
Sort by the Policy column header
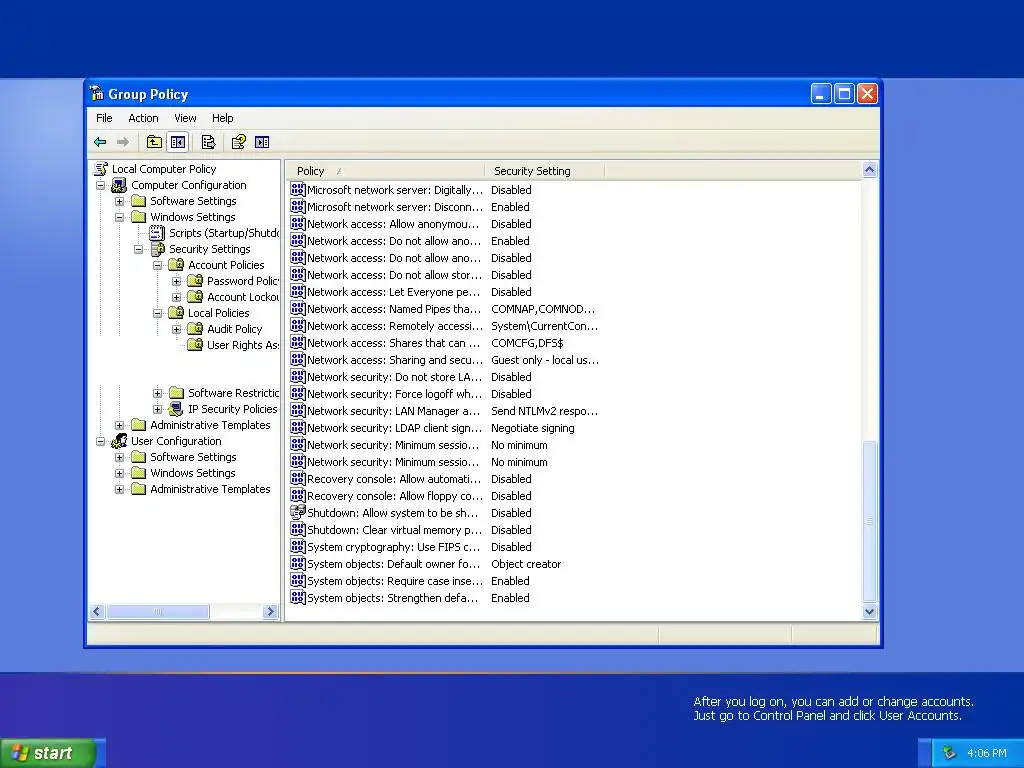385,171
